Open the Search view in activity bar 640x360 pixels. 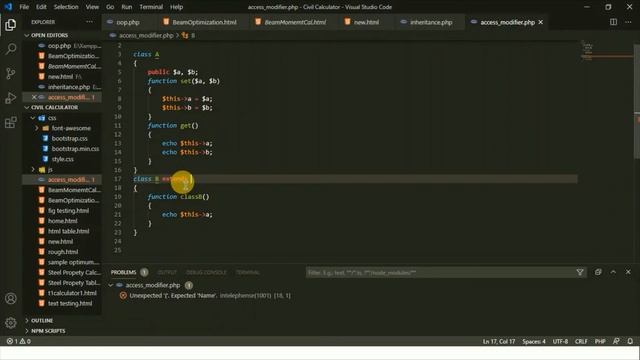(x=11, y=49)
